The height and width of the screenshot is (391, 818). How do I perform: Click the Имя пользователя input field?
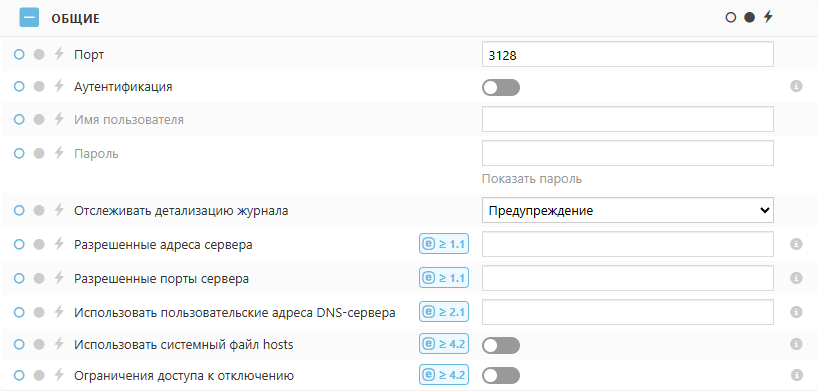tap(628, 120)
